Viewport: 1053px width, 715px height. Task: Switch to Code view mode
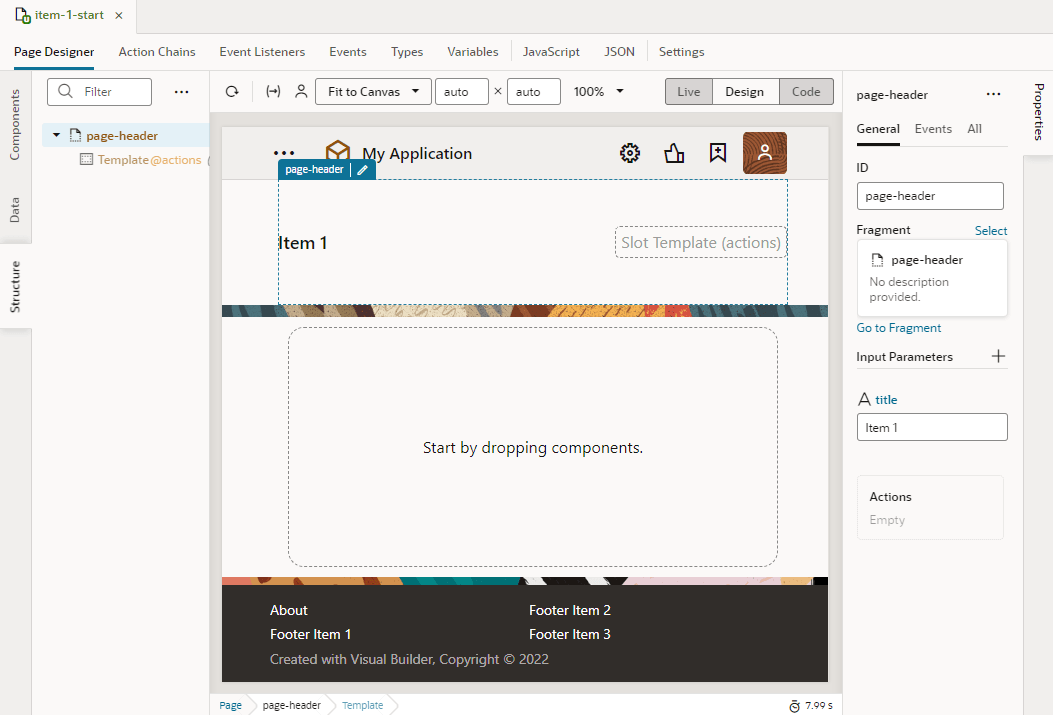coord(806,91)
